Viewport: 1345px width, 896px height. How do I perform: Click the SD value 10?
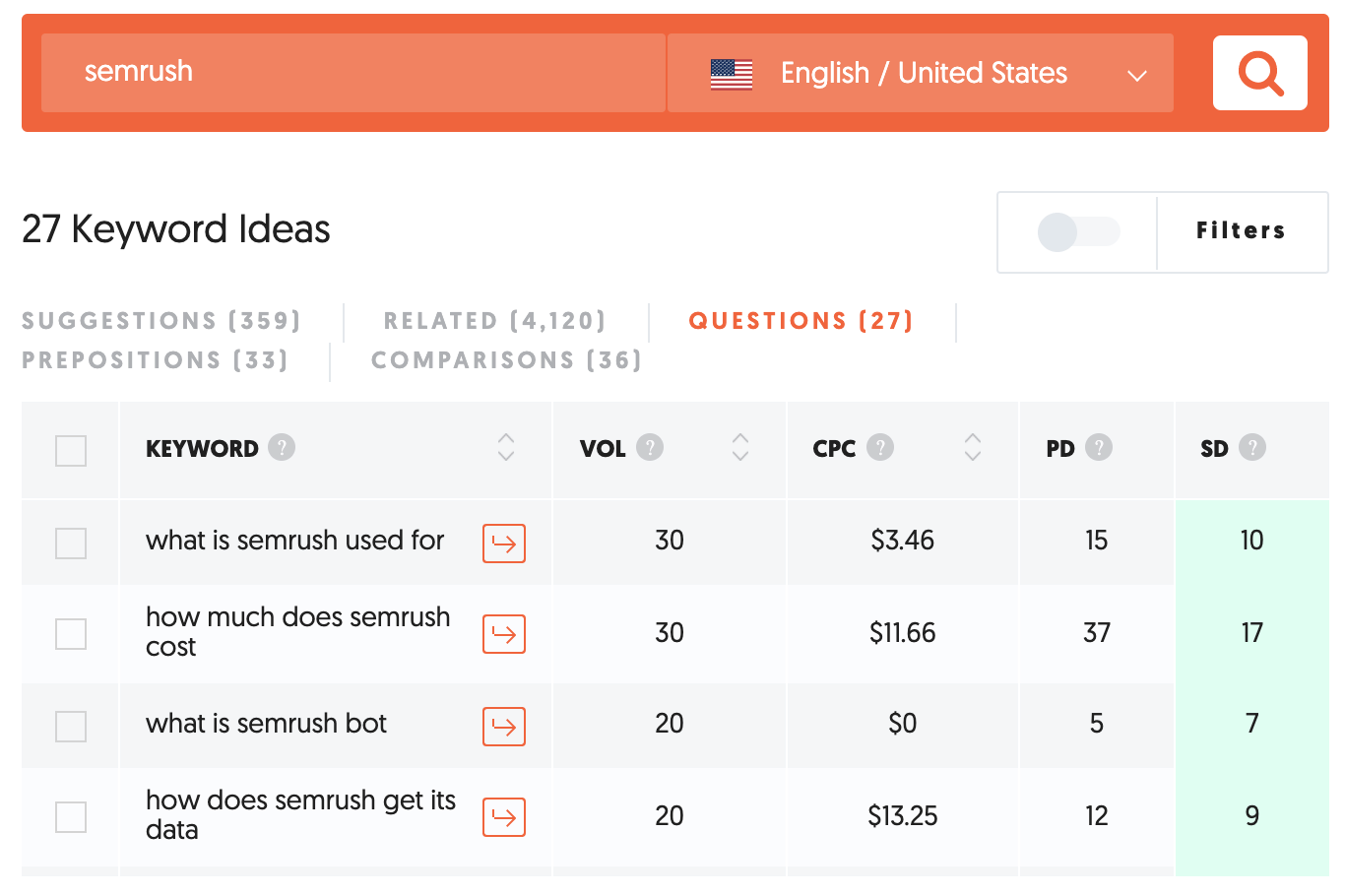pos(1252,541)
